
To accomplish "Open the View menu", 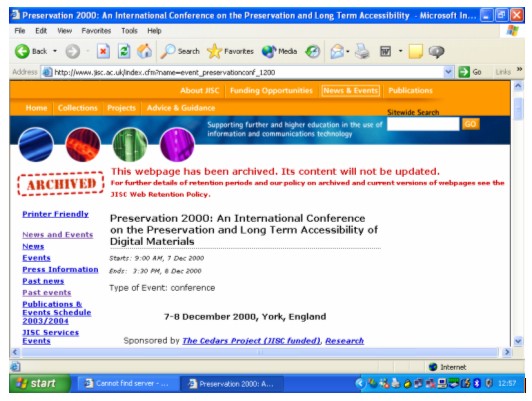I will click(x=64, y=31).
